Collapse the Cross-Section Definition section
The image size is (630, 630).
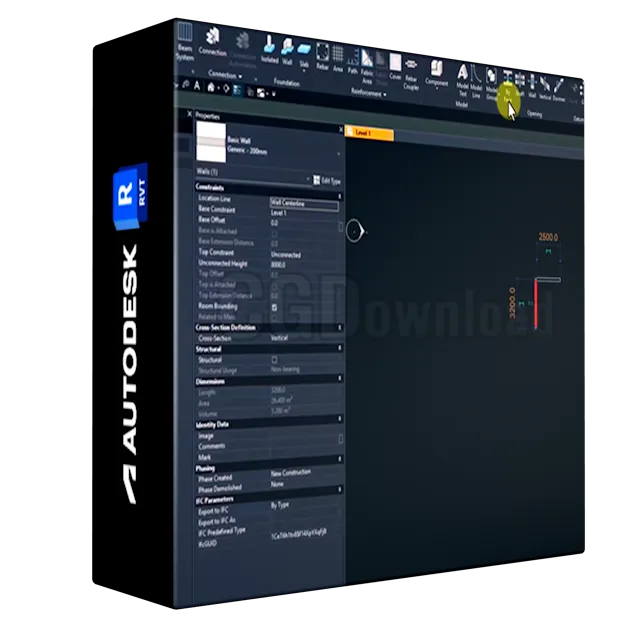340,328
